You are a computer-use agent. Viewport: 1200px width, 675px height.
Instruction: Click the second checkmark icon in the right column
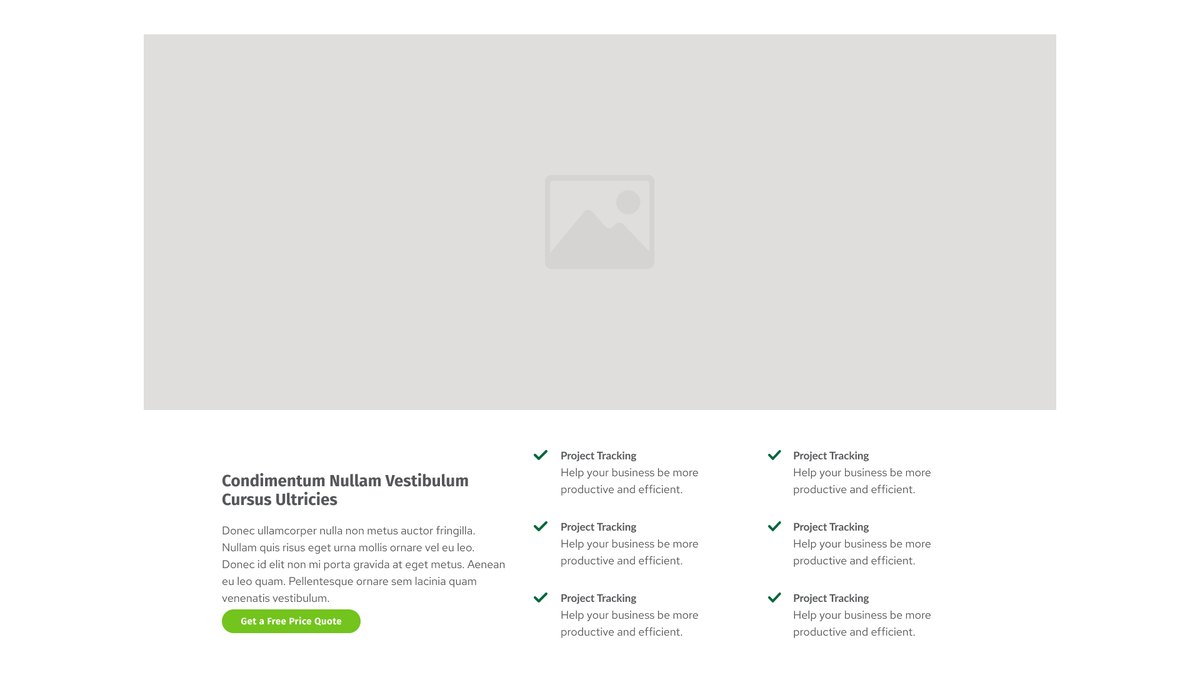pos(774,526)
